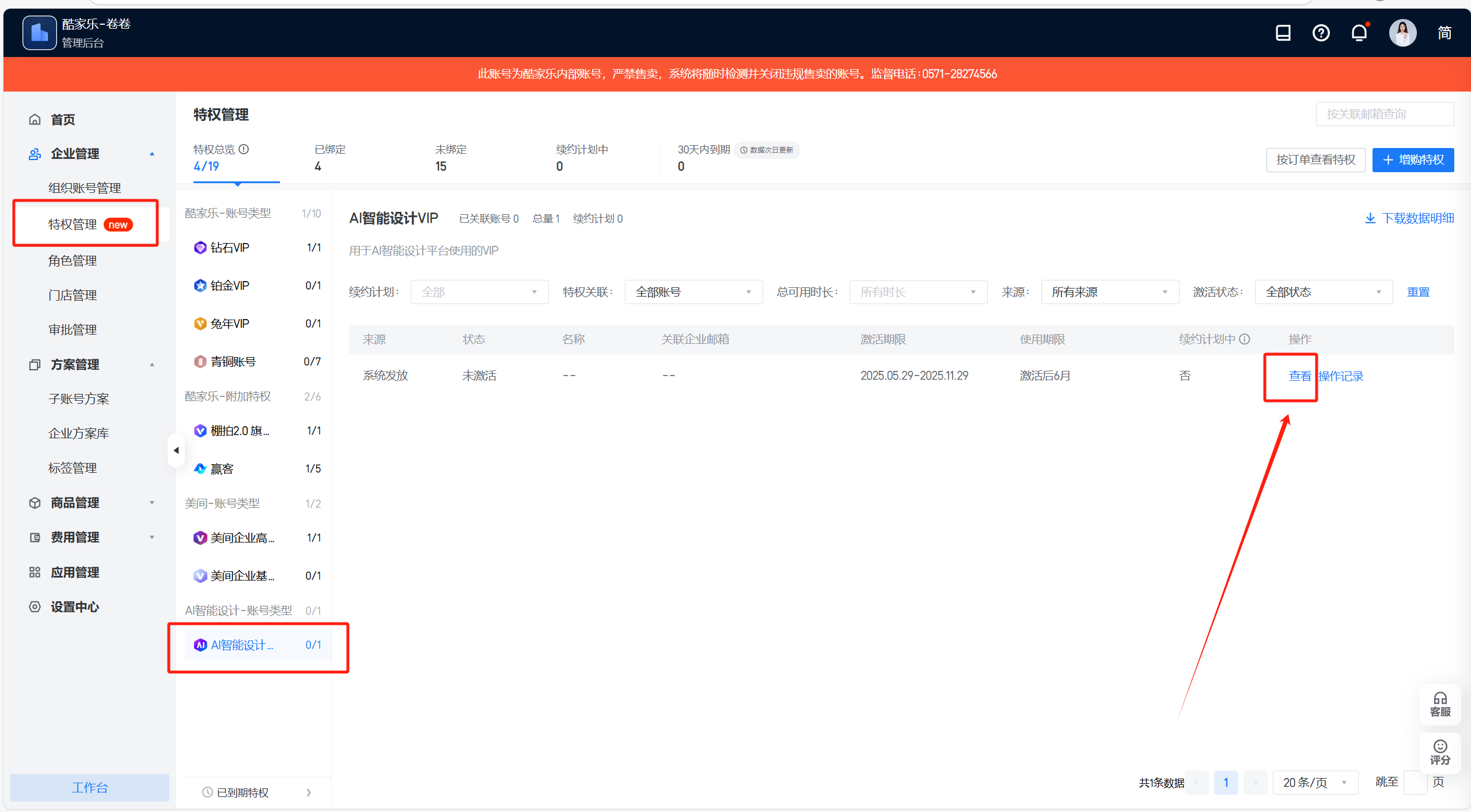Open the documentation book icon

pyautogui.click(x=1283, y=33)
